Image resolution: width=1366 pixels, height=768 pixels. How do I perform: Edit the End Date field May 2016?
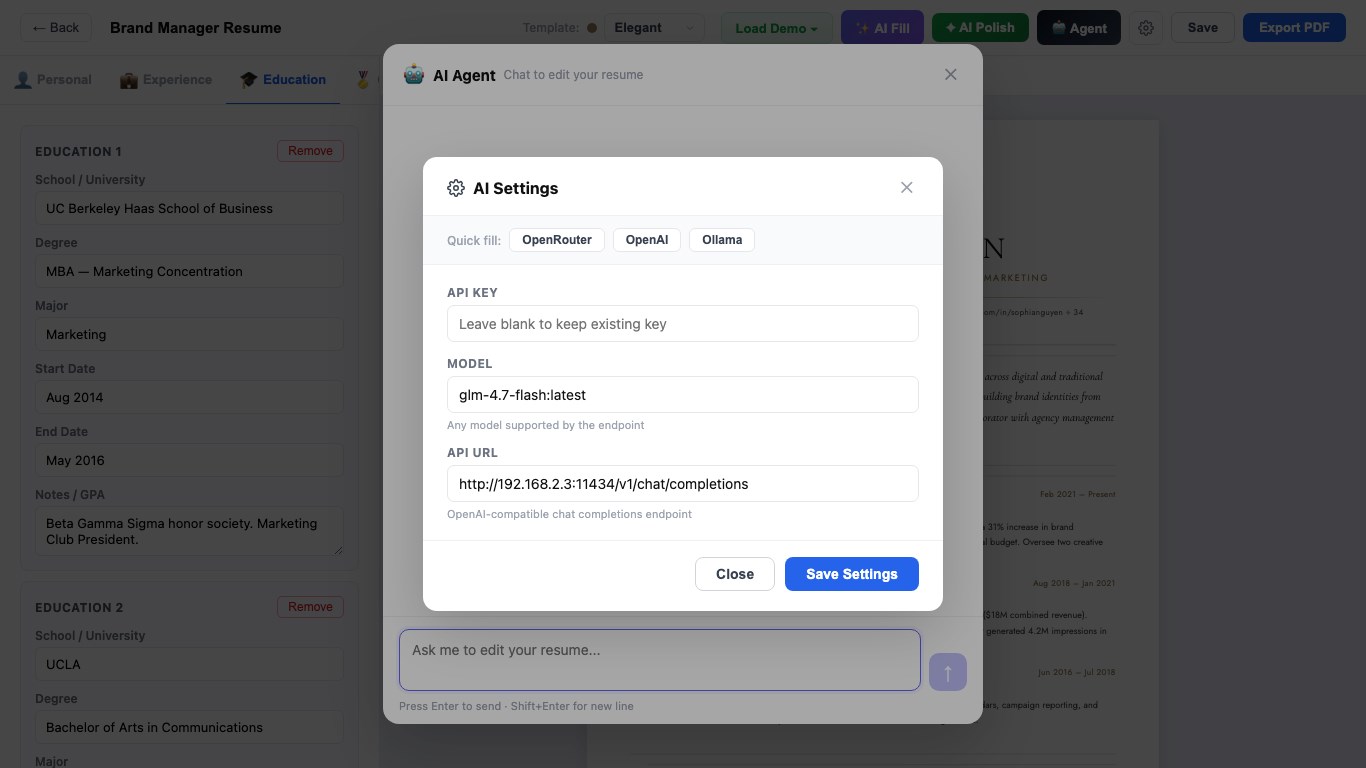[x=189, y=461]
